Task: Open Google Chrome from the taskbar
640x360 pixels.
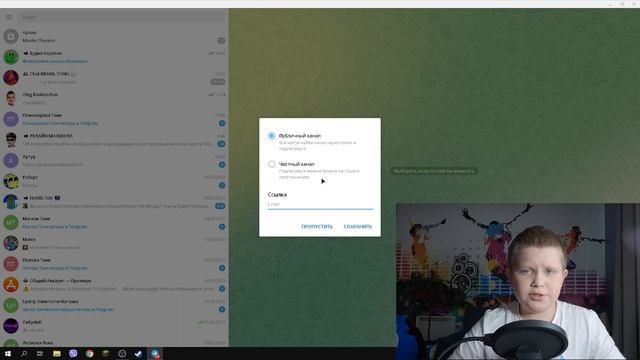Action: point(89,353)
